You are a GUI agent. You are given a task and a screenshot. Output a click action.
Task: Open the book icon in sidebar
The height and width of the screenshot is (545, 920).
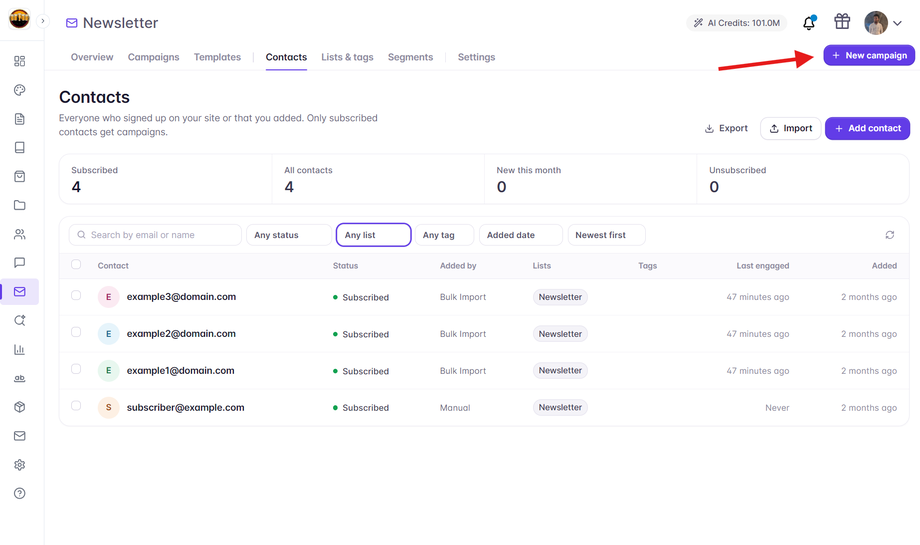[x=19, y=147]
